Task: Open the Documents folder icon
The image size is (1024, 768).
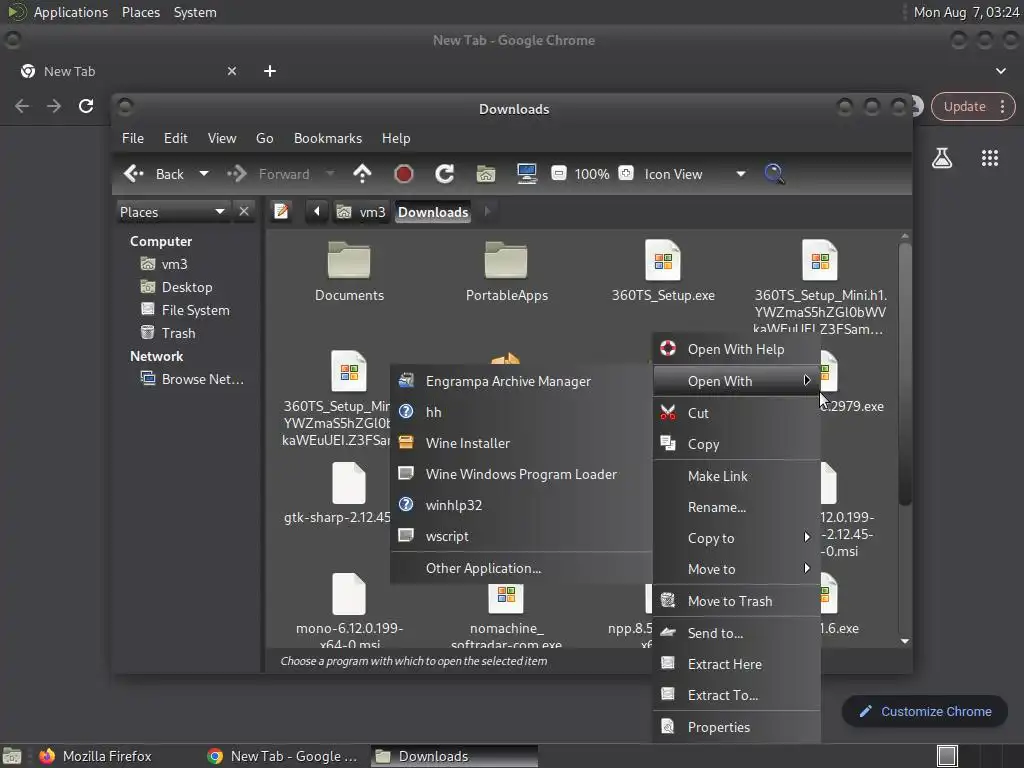Action: (x=349, y=260)
